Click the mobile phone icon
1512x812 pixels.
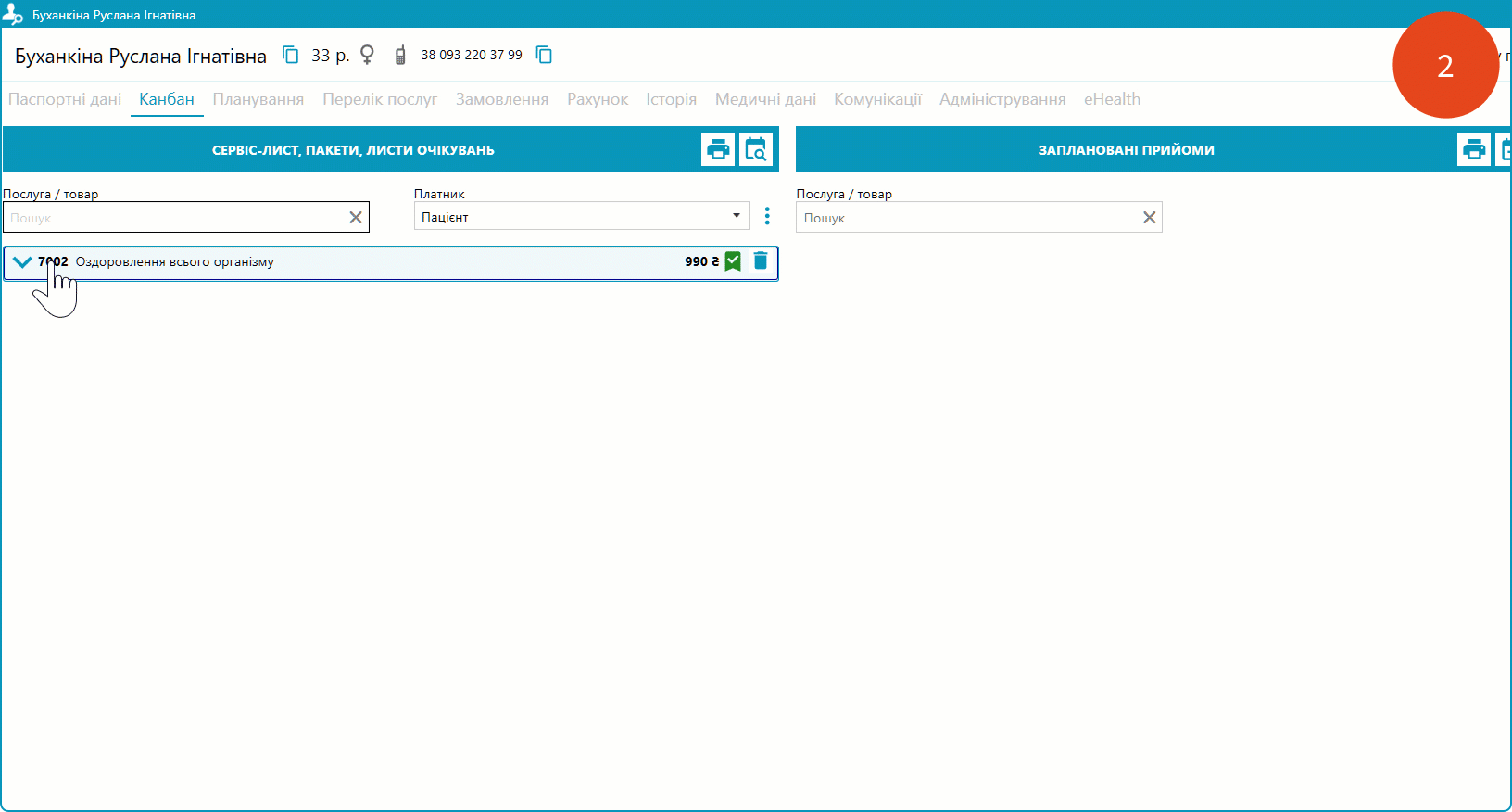(x=400, y=55)
